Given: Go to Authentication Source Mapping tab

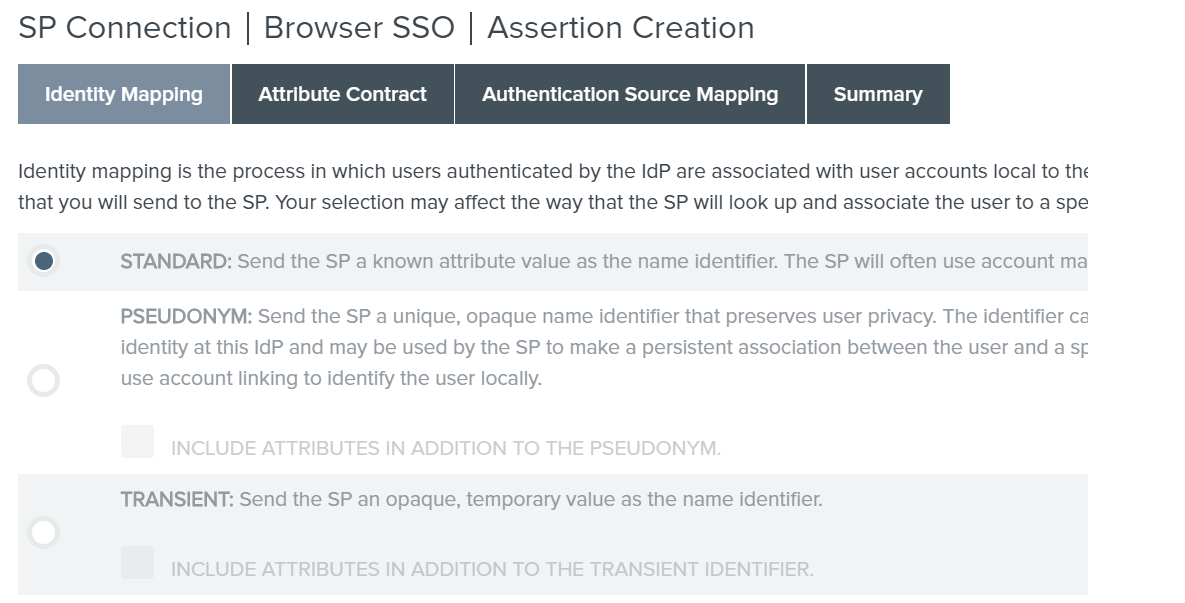Looking at the screenshot, I should 630,95.
